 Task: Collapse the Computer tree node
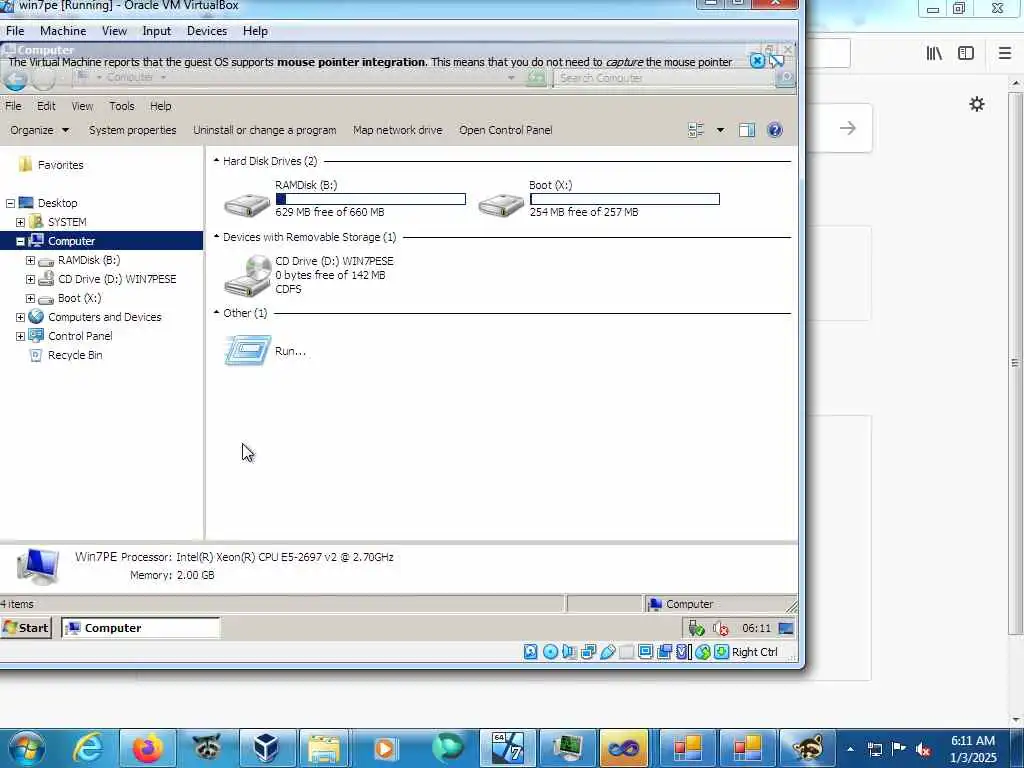(20, 241)
